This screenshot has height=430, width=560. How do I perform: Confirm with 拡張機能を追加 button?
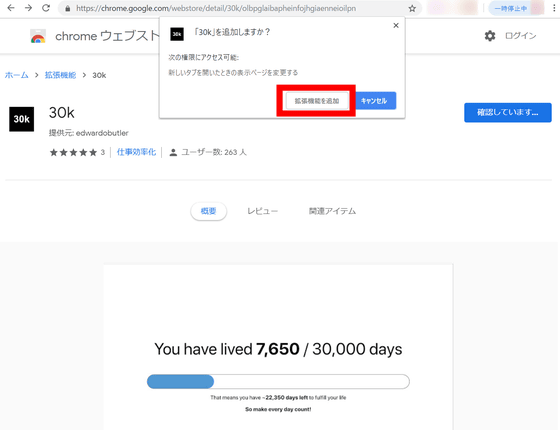click(x=316, y=101)
